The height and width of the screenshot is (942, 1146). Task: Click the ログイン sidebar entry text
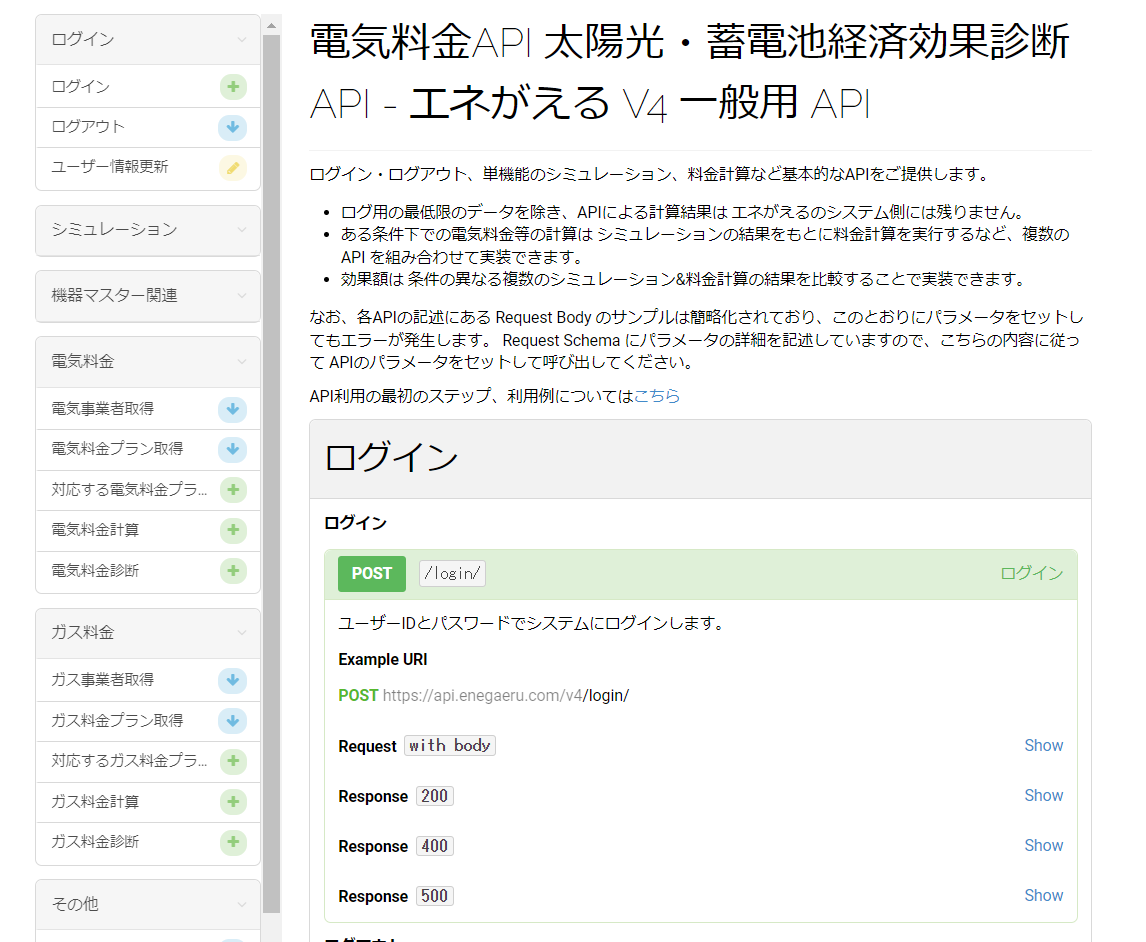click(x=80, y=86)
